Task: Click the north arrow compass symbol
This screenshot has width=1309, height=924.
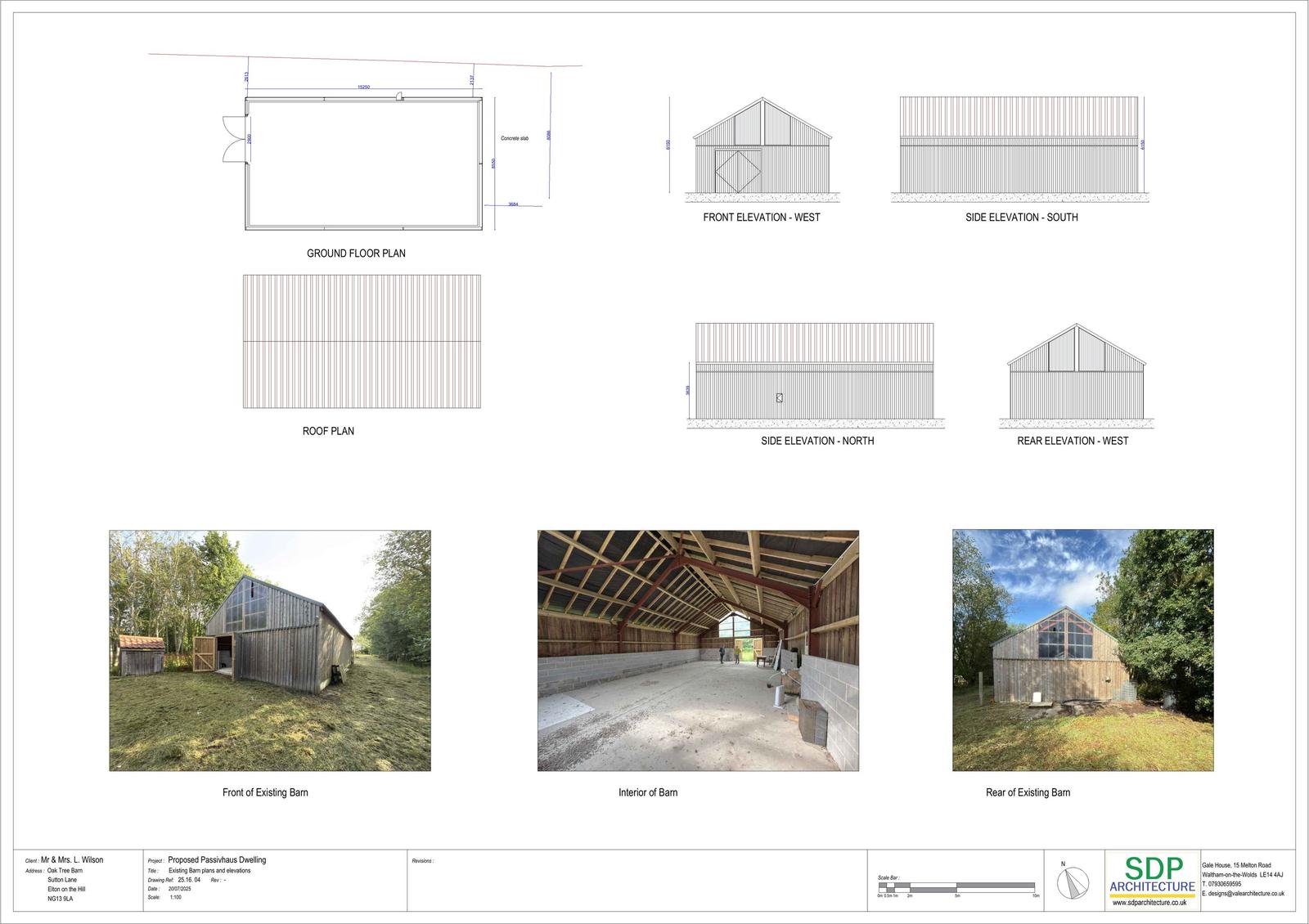Action: pyautogui.click(x=1073, y=883)
